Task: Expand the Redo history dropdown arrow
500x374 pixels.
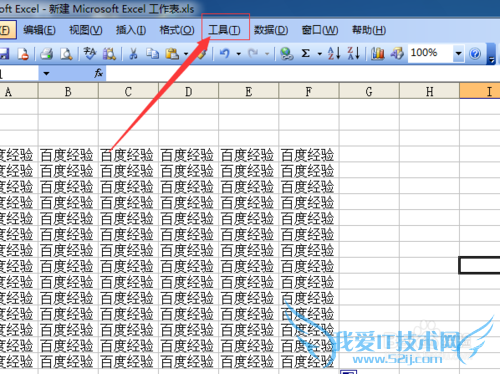Action: pyautogui.click(x=267, y=54)
